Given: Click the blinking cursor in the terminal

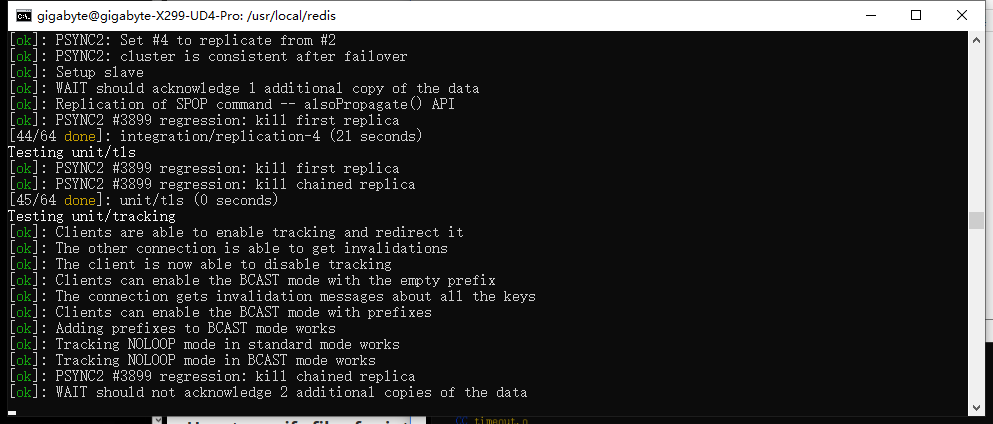Looking at the screenshot, I should click(x=12, y=411).
